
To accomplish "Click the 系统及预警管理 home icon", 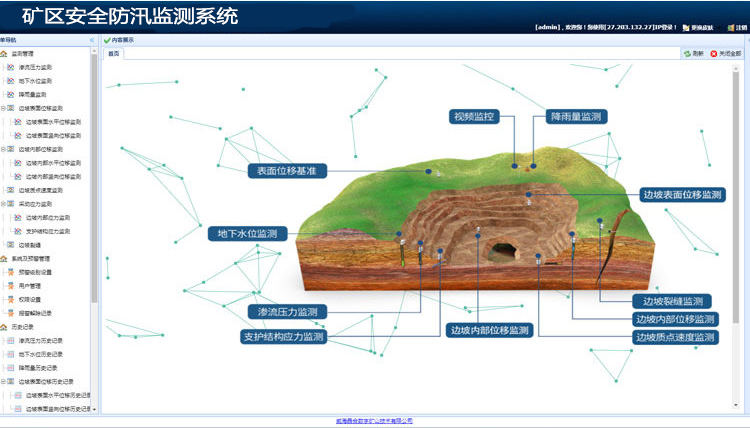I will click(4, 258).
